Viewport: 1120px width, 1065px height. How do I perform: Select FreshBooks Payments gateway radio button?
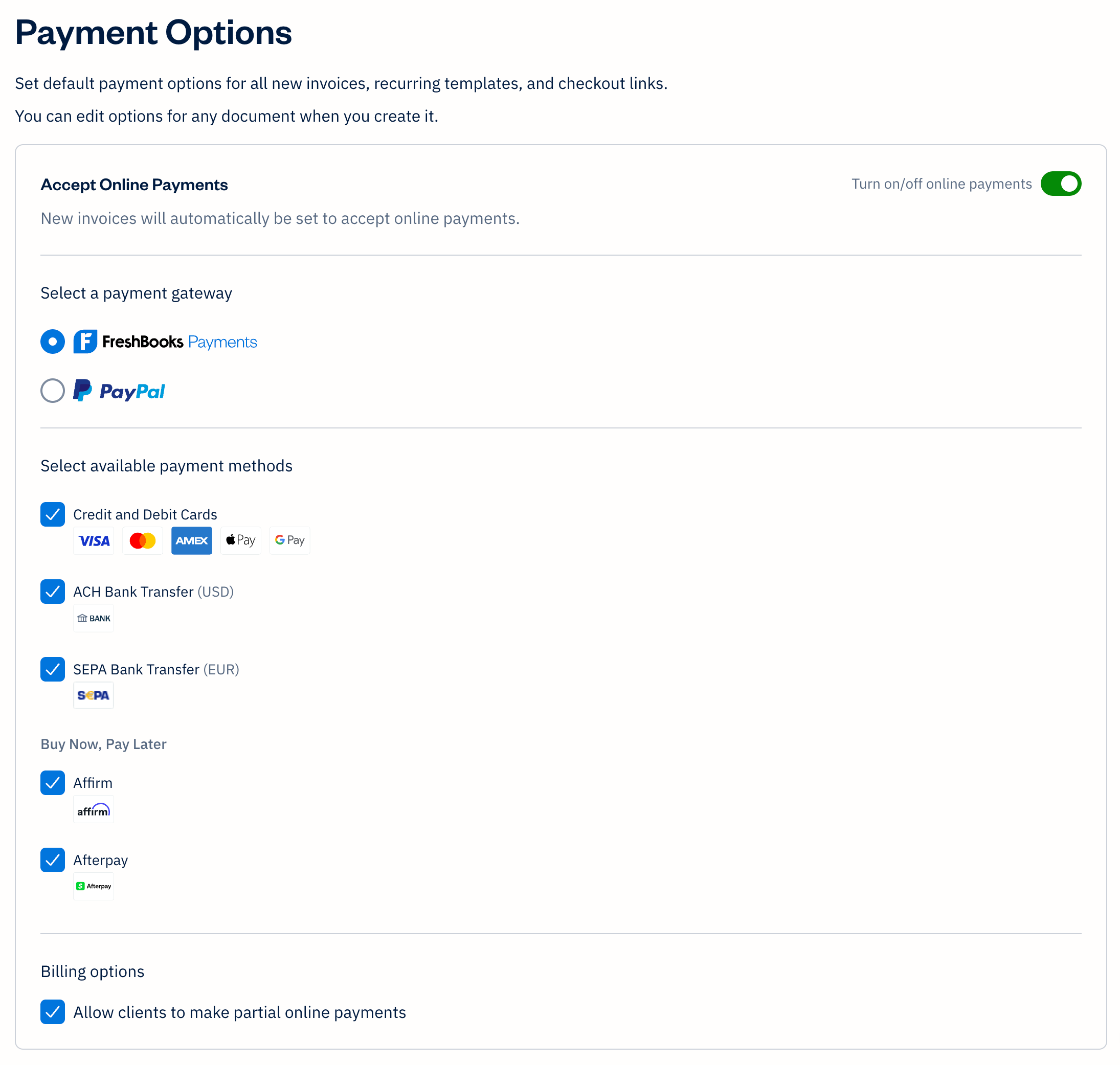[x=52, y=341]
